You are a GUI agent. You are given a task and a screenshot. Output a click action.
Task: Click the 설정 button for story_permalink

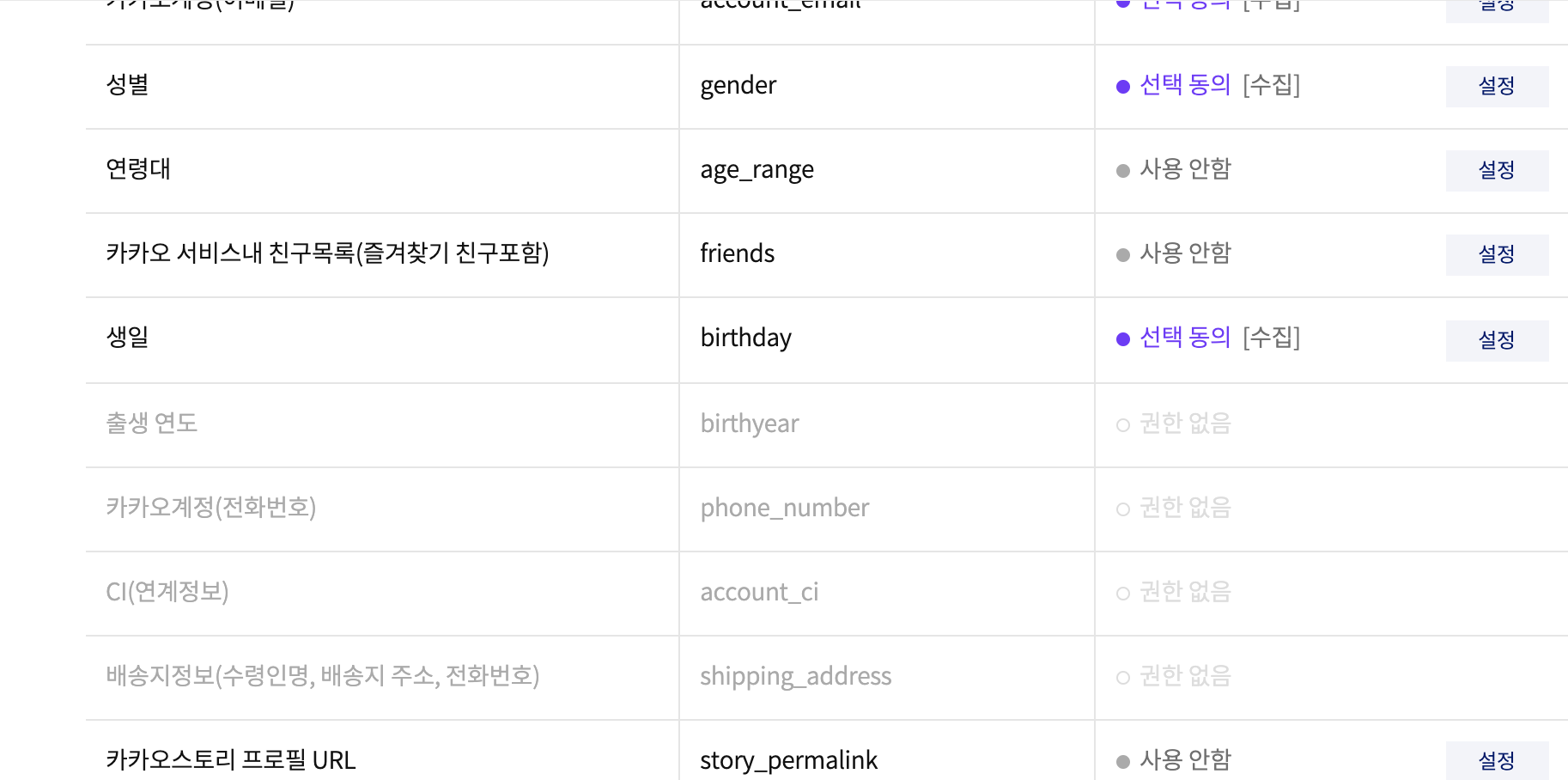pyautogui.click(x=1496, y=760)
